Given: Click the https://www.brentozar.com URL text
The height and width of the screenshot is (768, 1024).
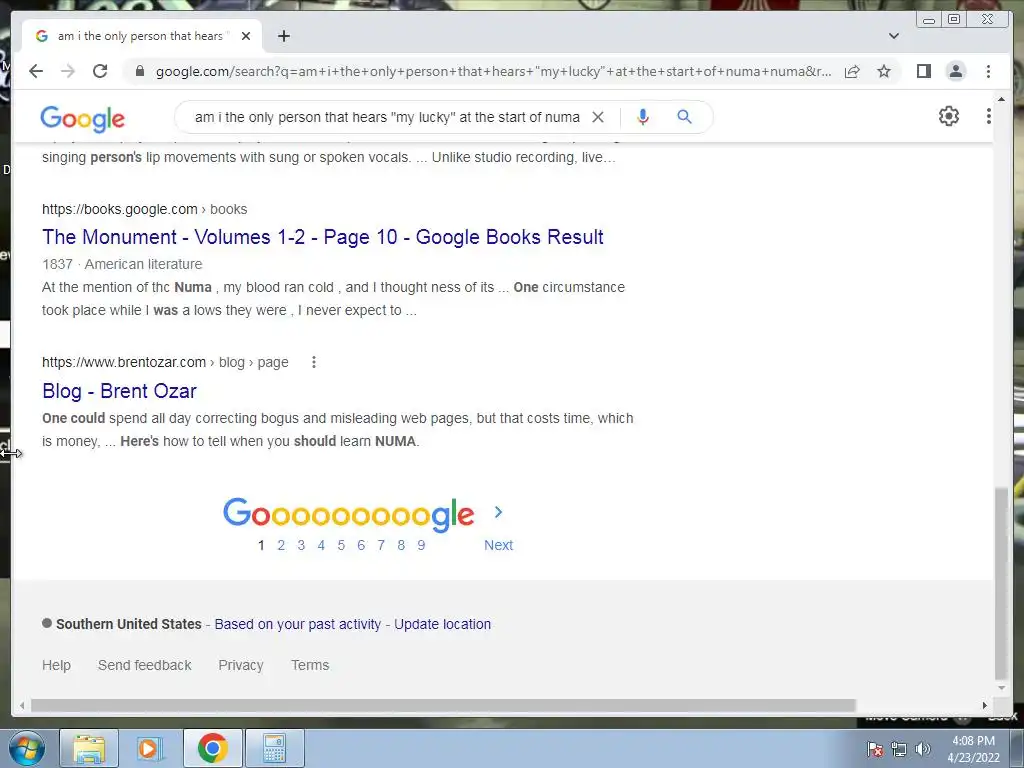Looking at the screenshot, I should (x=123, y=362).
